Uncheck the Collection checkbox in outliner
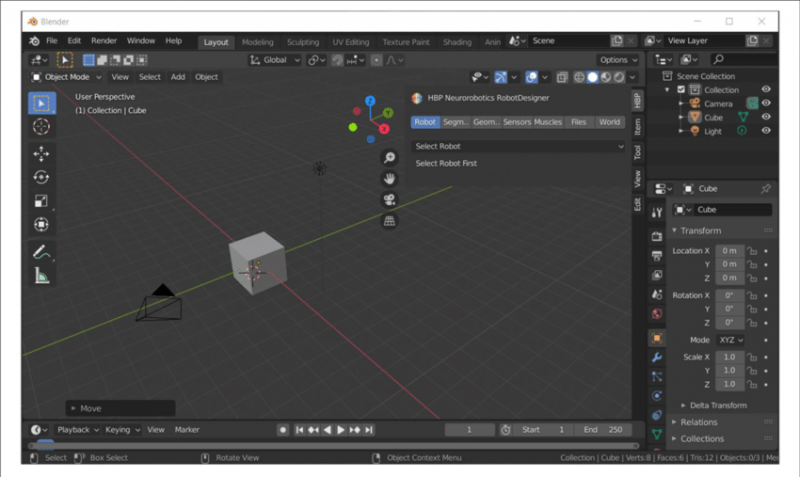800x477 pixels. coord(681,89)
